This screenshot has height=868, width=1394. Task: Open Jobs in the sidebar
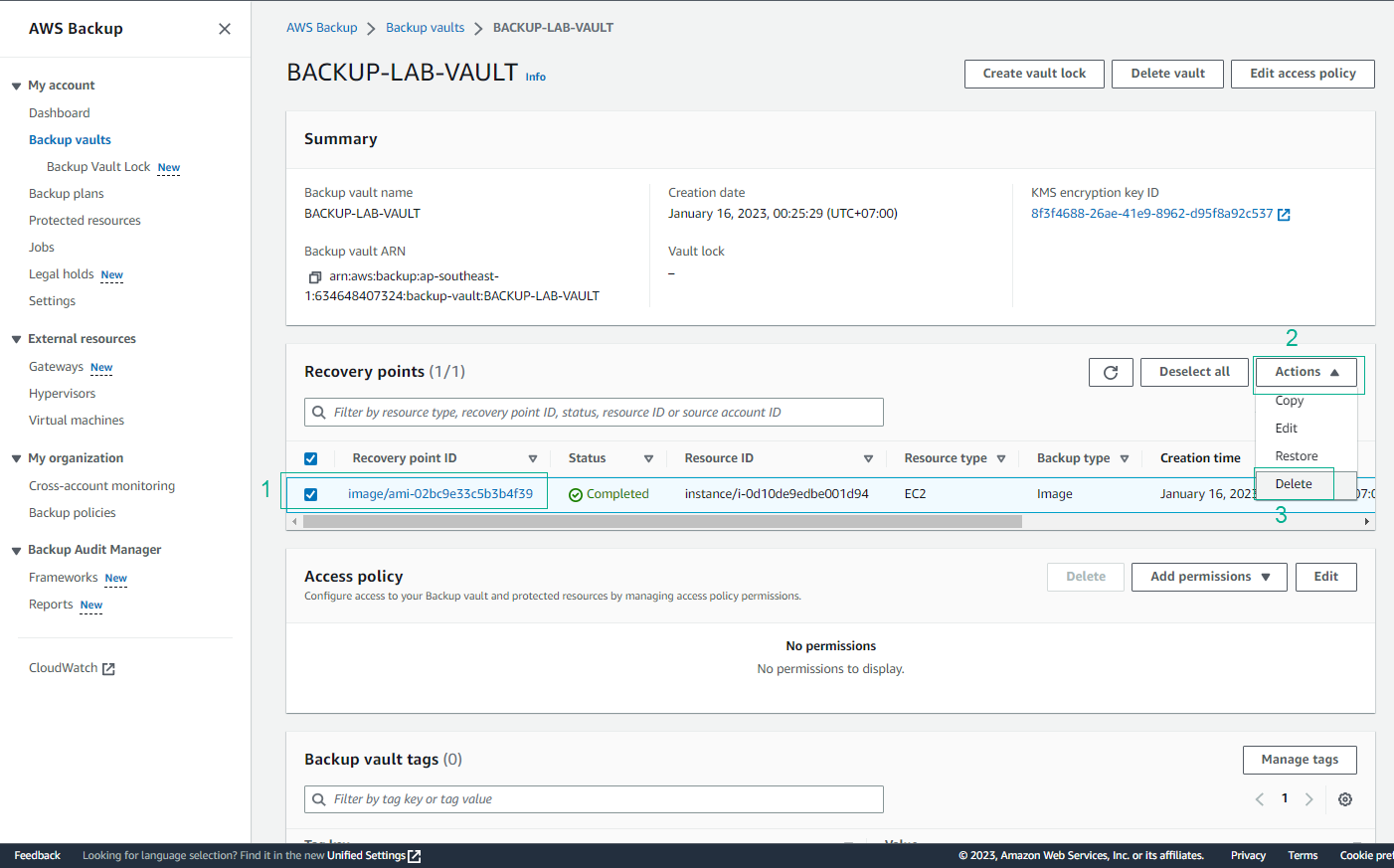(x=42, y=248)
